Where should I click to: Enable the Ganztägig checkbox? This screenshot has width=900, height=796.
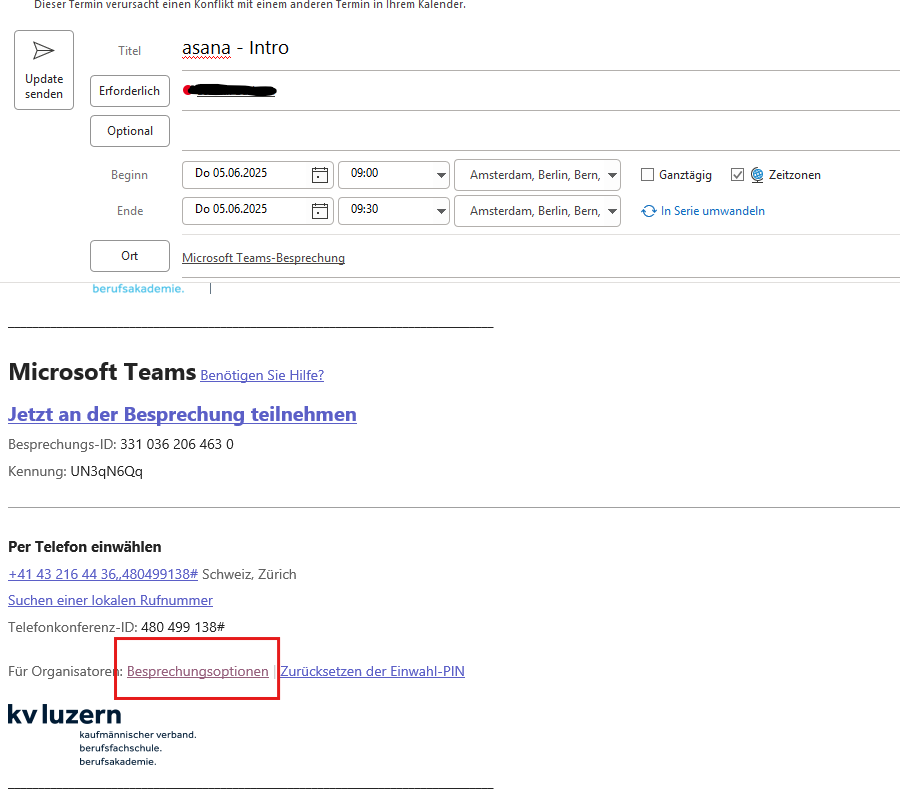tap(647, 175)
